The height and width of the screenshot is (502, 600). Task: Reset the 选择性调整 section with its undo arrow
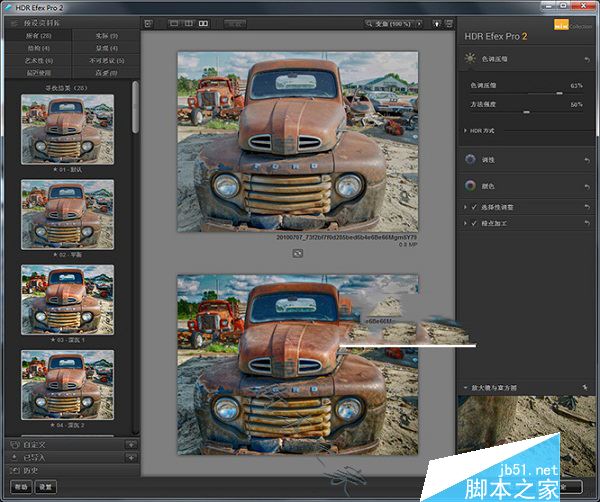pyautogui.click(x=587, y=207)
